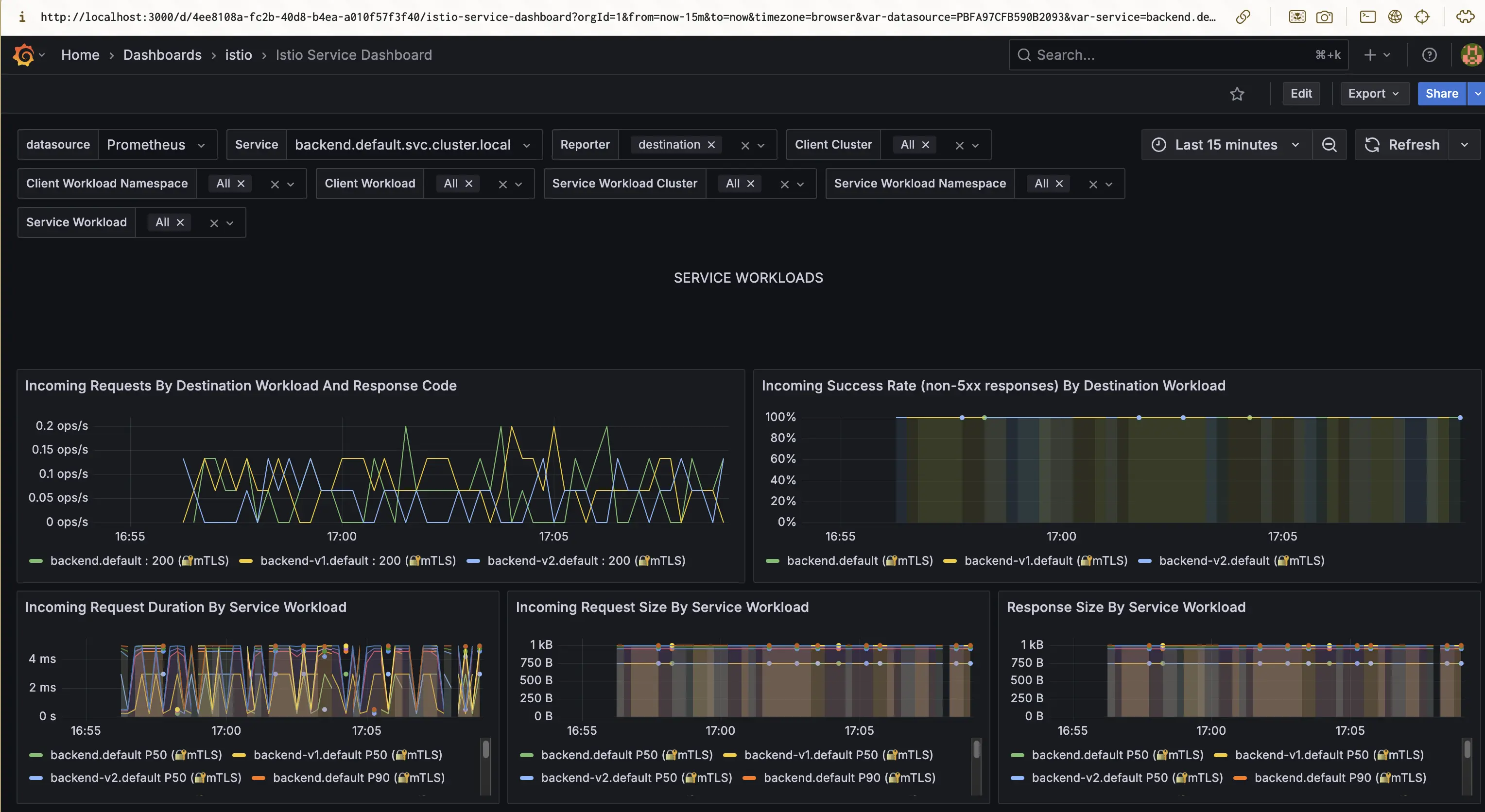The width and height of the screenshot is (1485, 812).
Task: Star this dashboard using the star icon
Action: 1237,93
